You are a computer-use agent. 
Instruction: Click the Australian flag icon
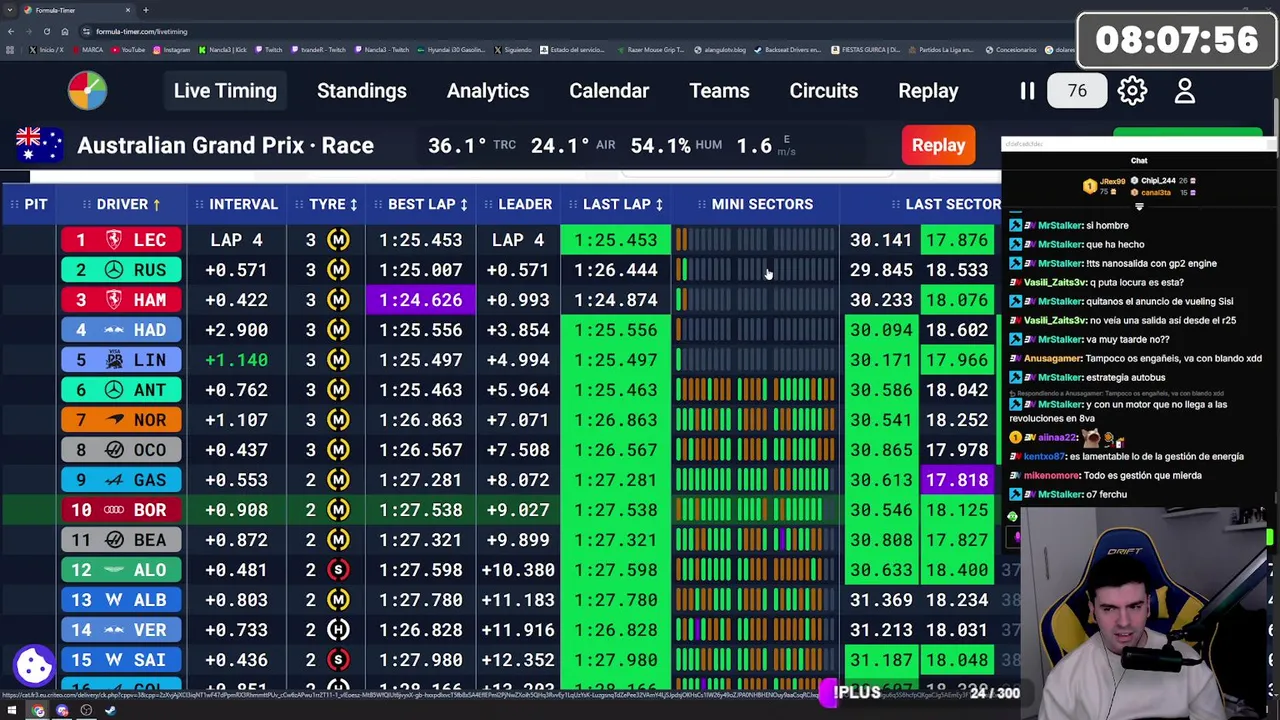pos(41,145)
